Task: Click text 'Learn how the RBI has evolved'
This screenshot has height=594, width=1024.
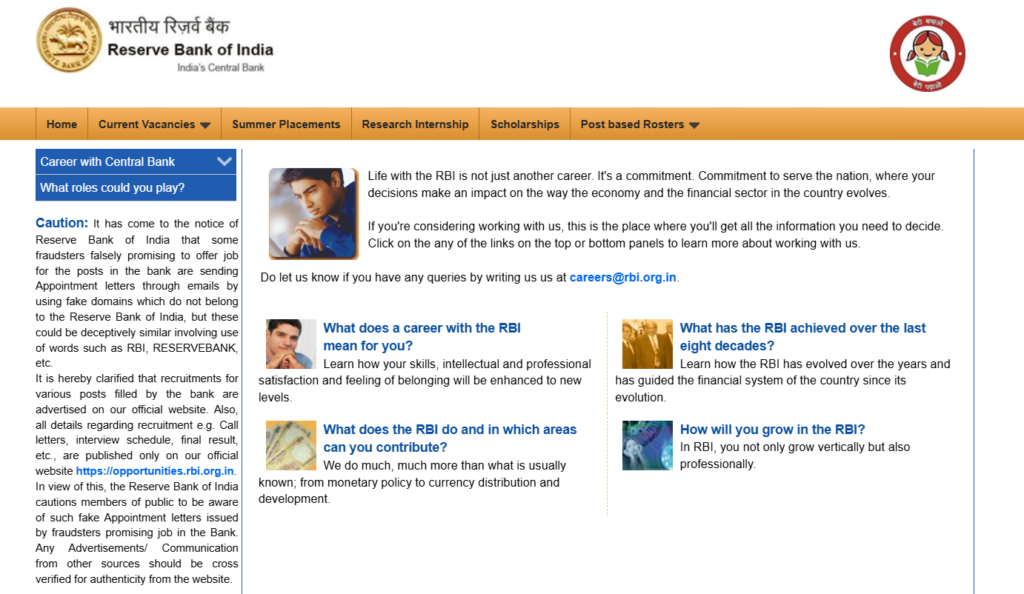Action: [782, 381]
